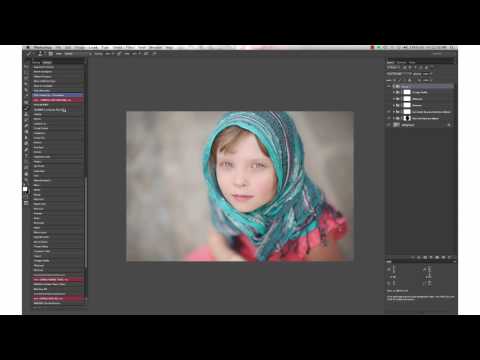This screenshot has width=480, height=360.
Task: Click the lock icon on the Background layer
Action: tap(449, 125)
